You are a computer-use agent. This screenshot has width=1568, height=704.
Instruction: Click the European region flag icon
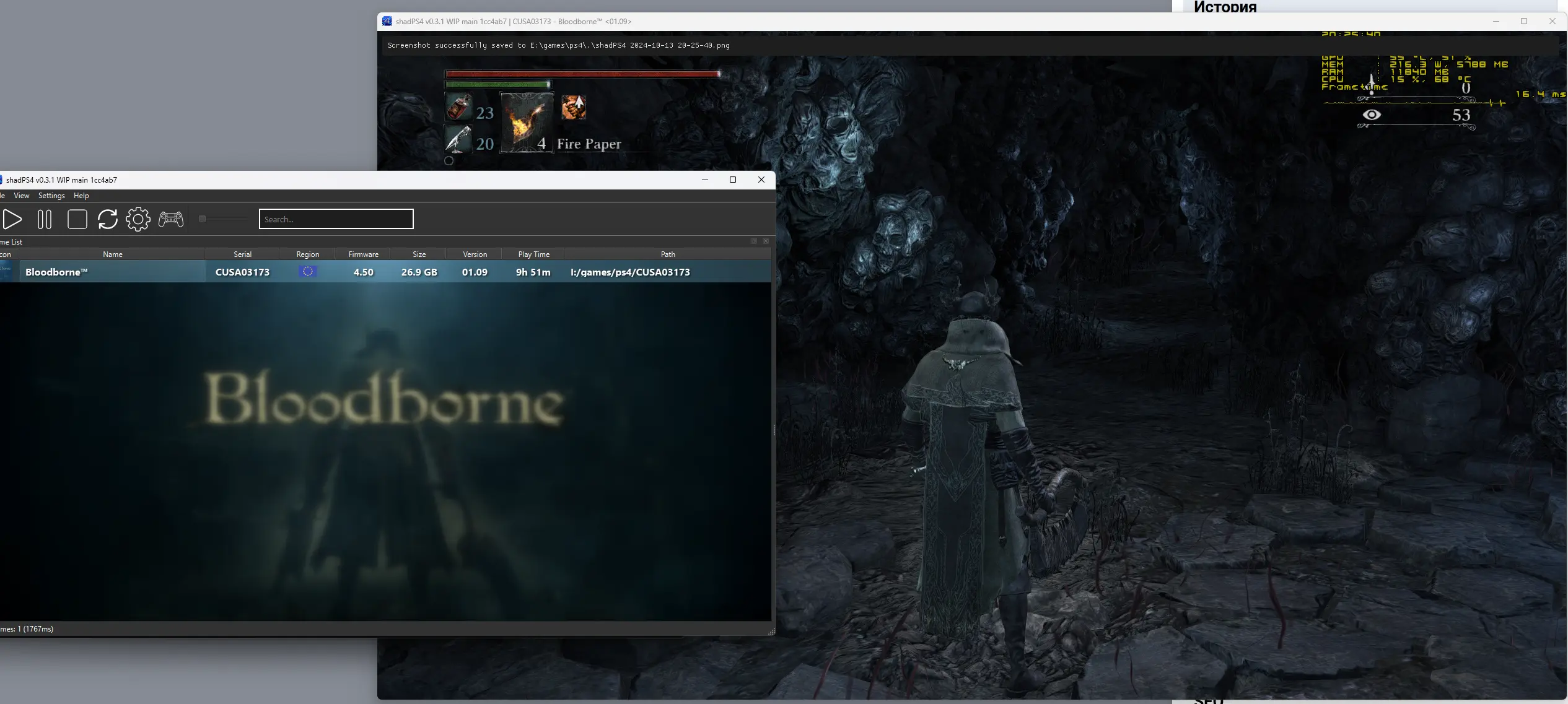tap(308, 271)
